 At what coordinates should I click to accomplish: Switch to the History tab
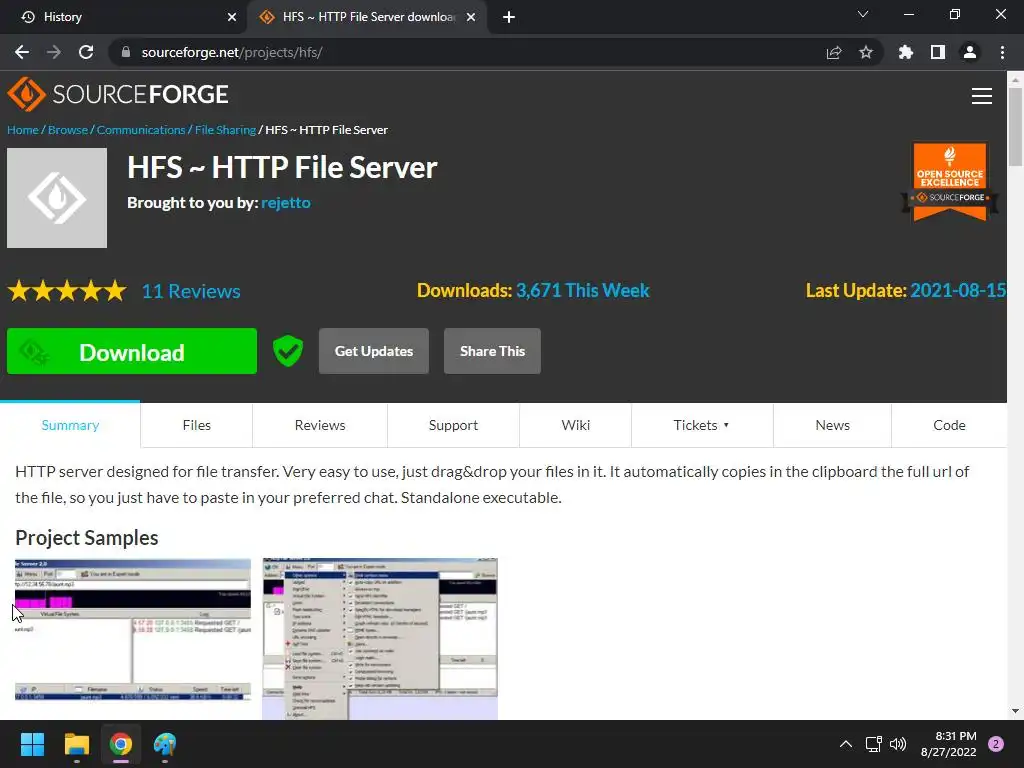point(123,17)
